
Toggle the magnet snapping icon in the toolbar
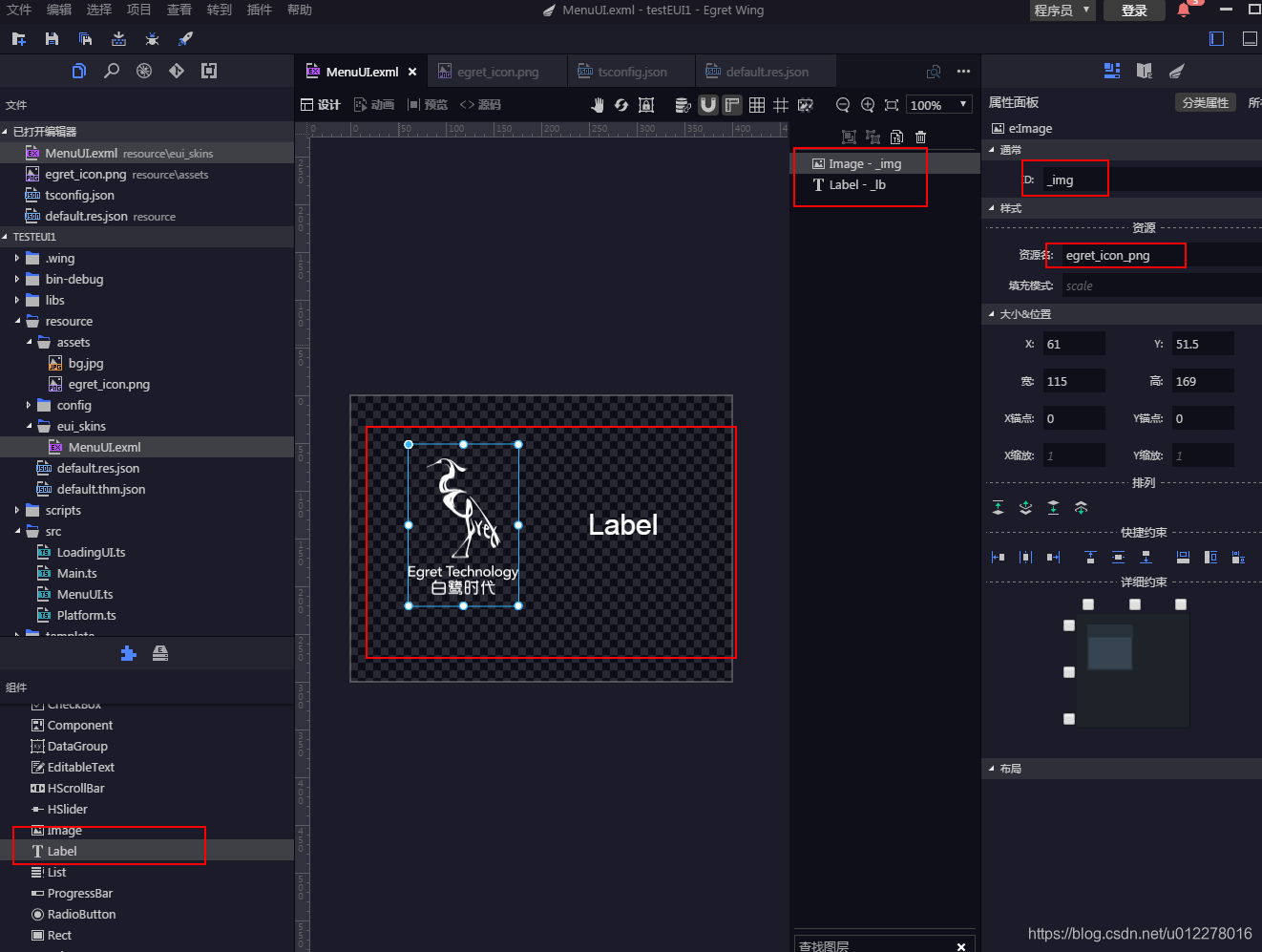point(707,105)
